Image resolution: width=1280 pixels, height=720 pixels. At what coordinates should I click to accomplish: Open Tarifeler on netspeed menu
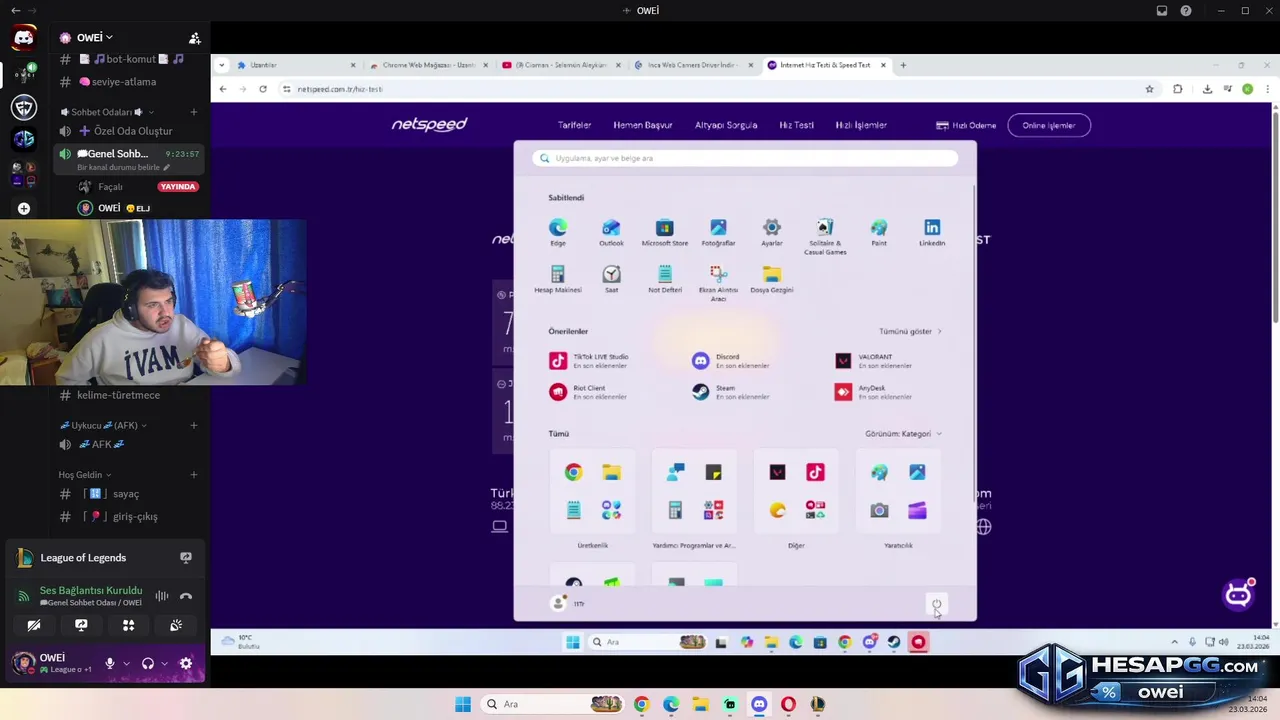[574, 125]
